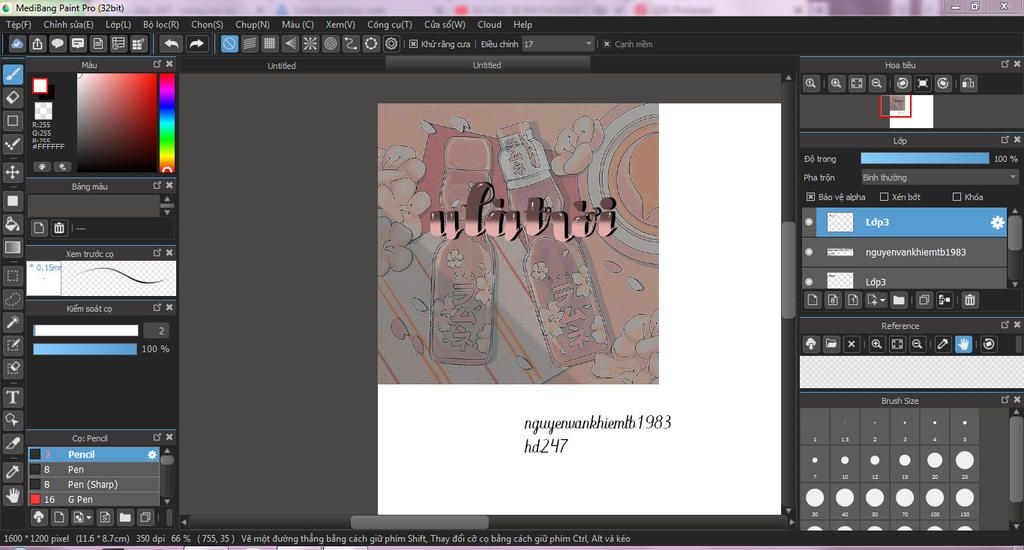This screenshot has height=550, width=1024.
Task: Open the Pha trộn blend mode dropdown
Action: tap(939, 177)
